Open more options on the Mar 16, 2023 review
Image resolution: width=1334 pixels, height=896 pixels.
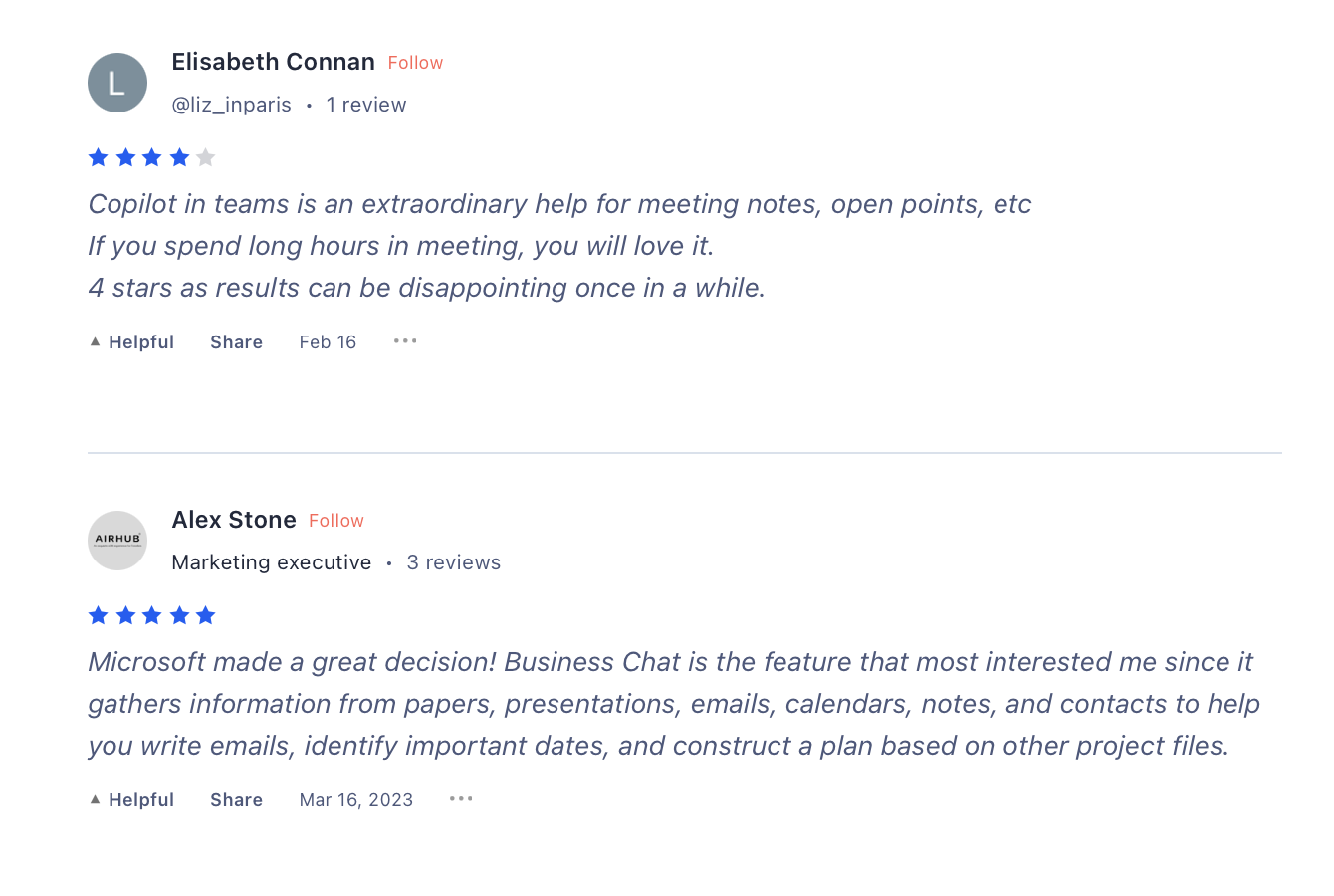[x=461, y=799]
